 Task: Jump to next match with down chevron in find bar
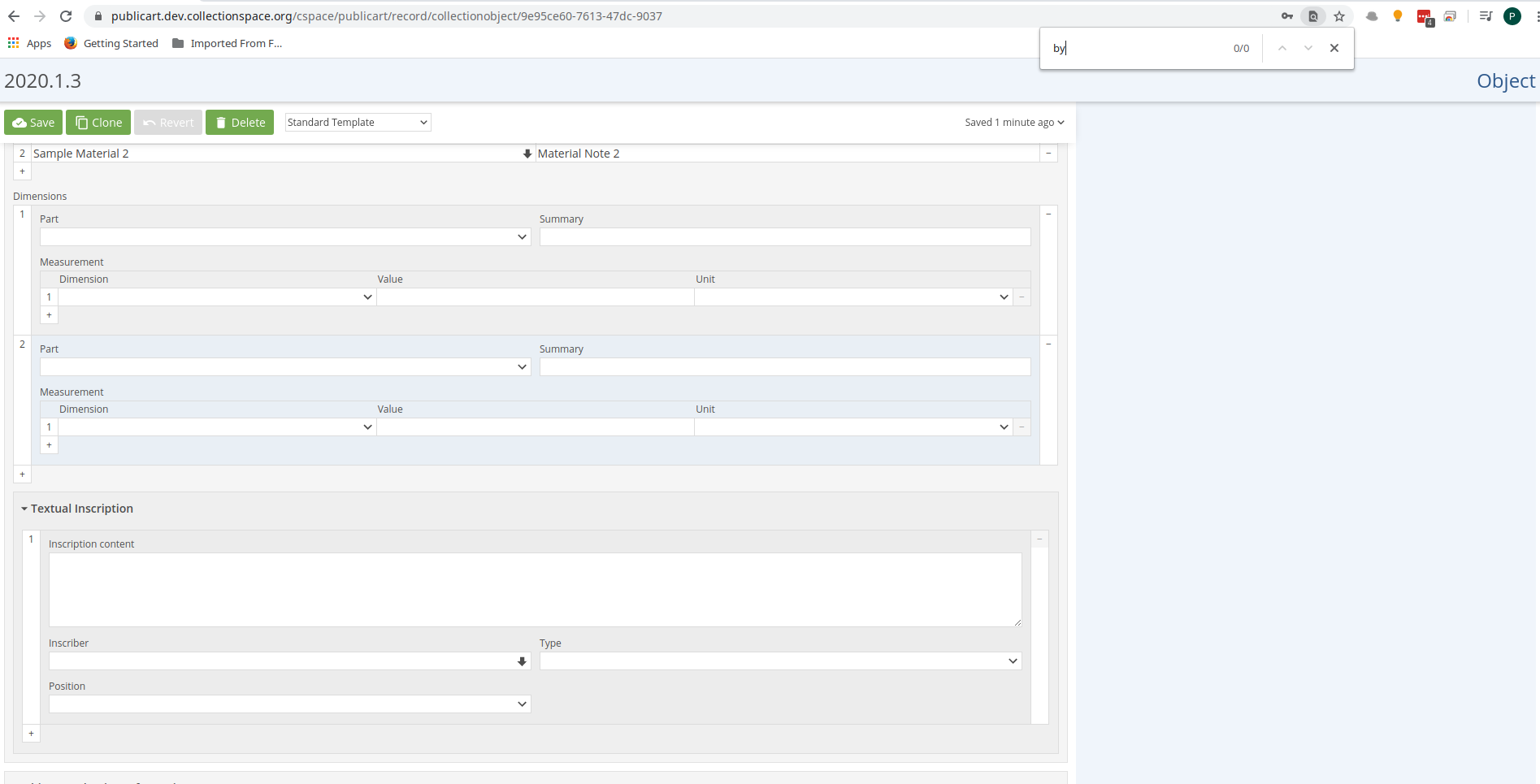tap(1308, 48)
